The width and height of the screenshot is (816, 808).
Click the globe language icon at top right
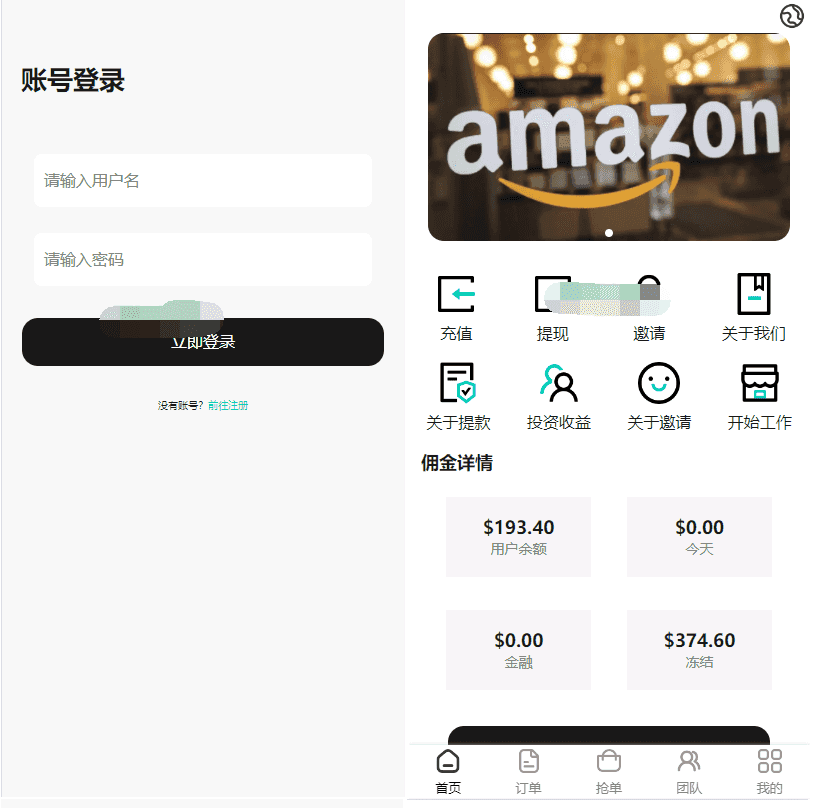coord(792,16)
